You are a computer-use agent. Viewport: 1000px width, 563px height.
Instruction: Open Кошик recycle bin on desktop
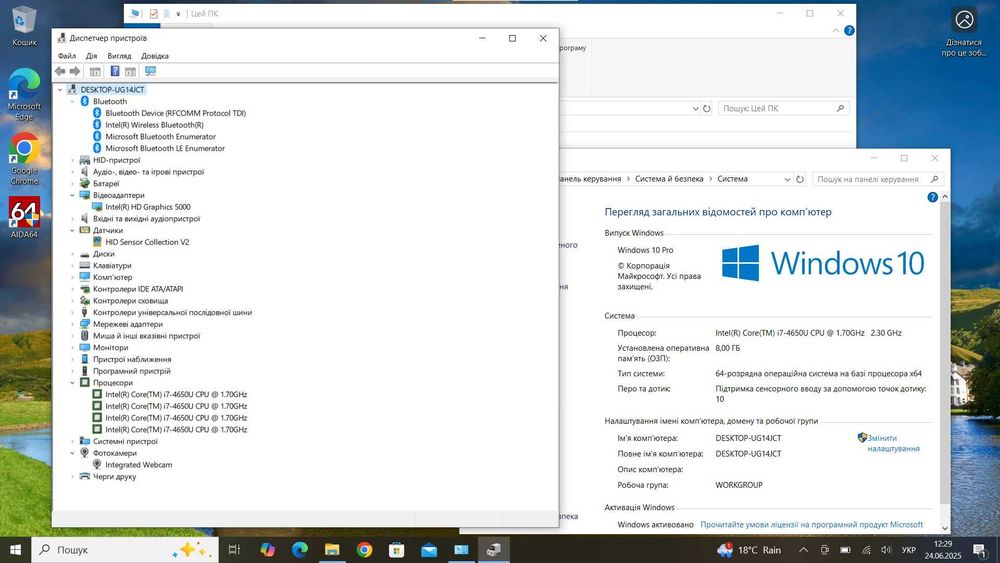tap(24, 26)
